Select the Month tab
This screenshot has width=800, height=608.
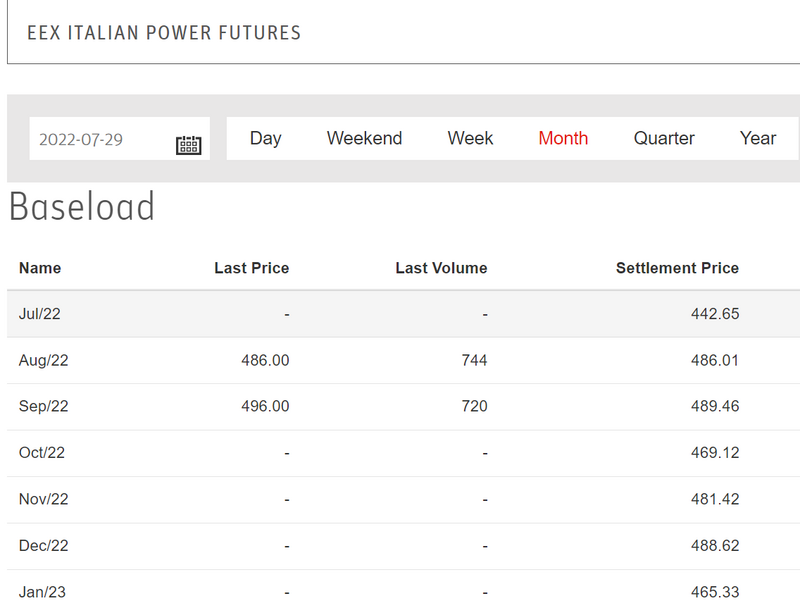pyautogui.click(x=563, y=139)
